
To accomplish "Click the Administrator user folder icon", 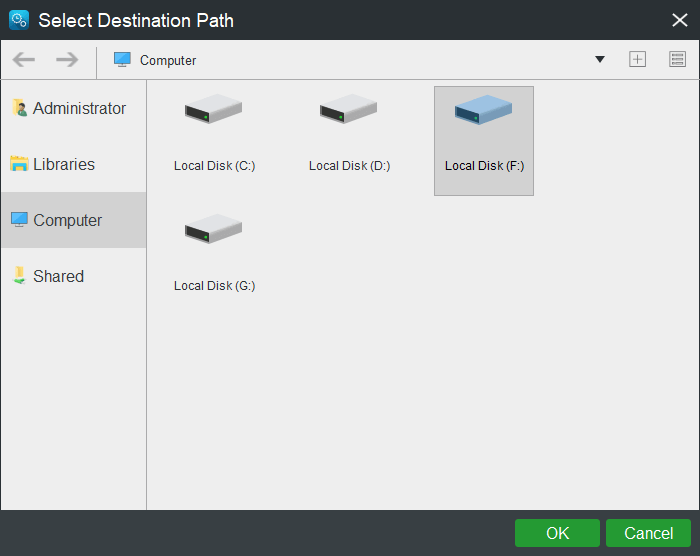I will tap(20, 108).
